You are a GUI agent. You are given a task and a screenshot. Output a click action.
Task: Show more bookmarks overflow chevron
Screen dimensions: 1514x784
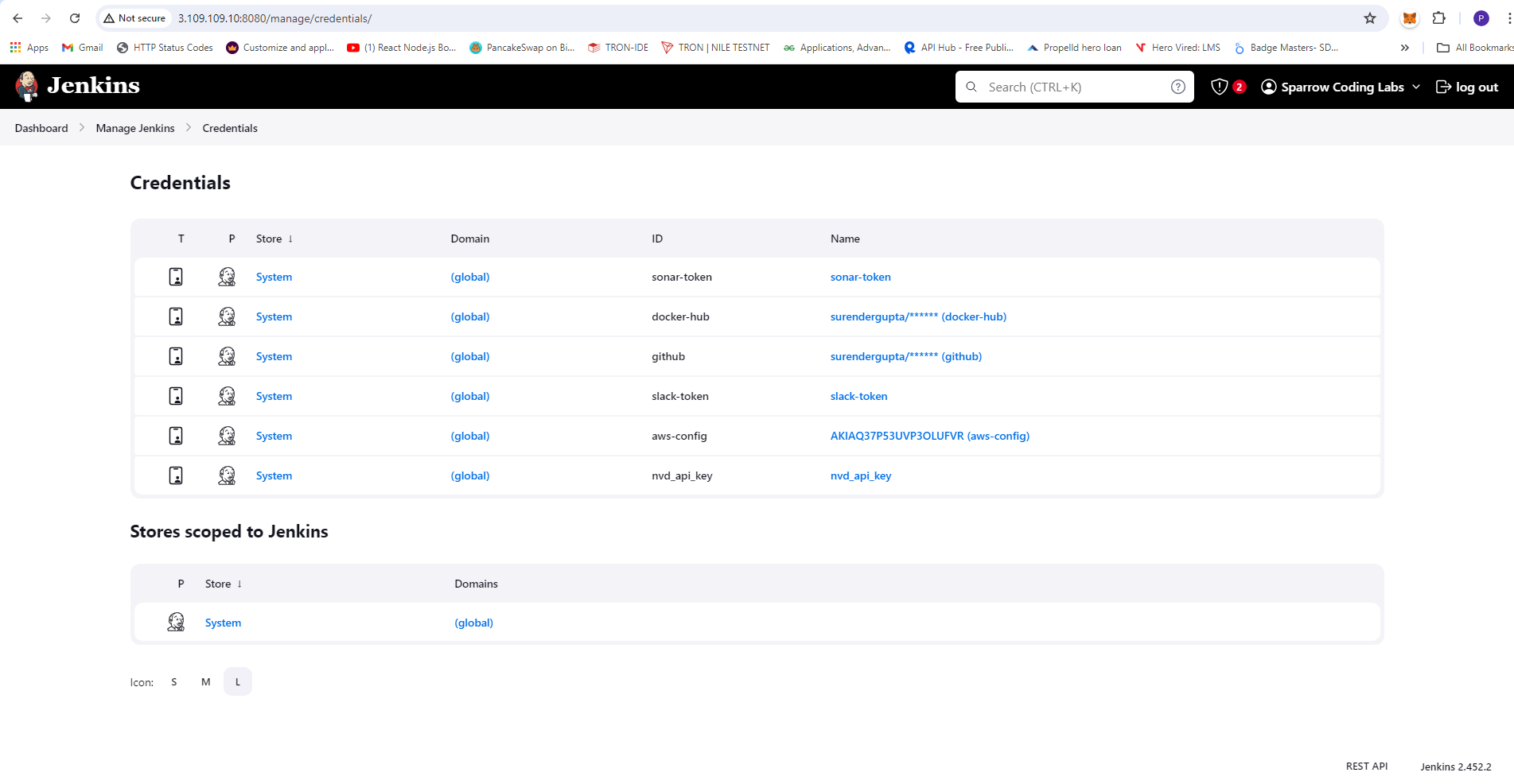point(1405,48)
